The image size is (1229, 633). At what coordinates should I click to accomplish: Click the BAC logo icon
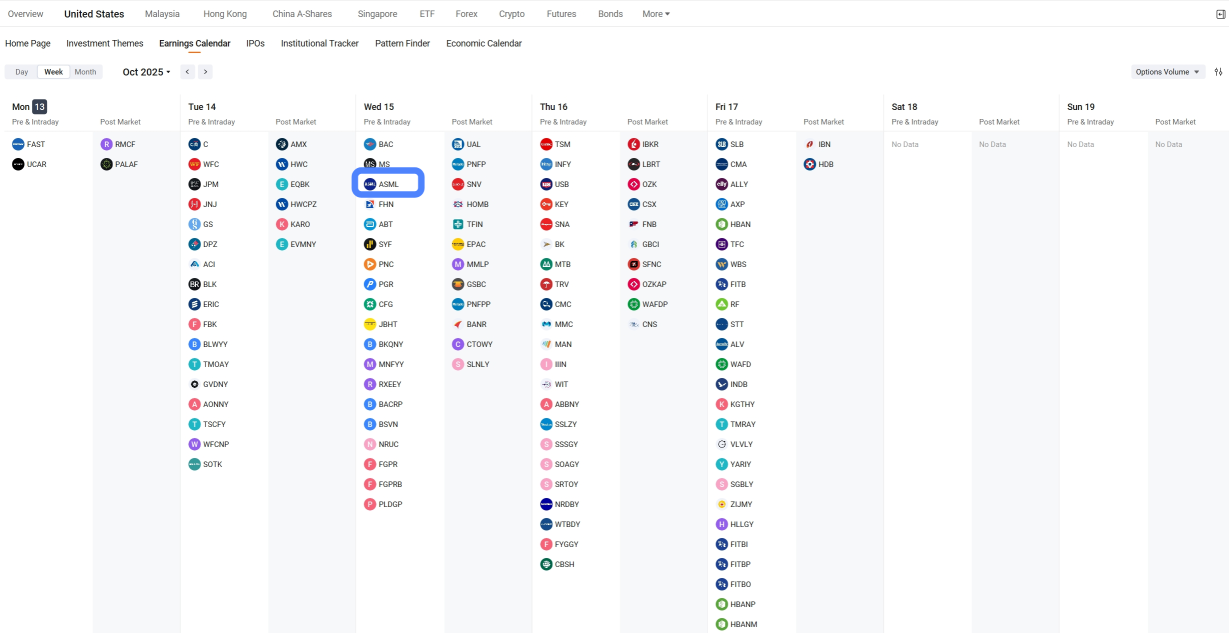(x=370, y=144)
